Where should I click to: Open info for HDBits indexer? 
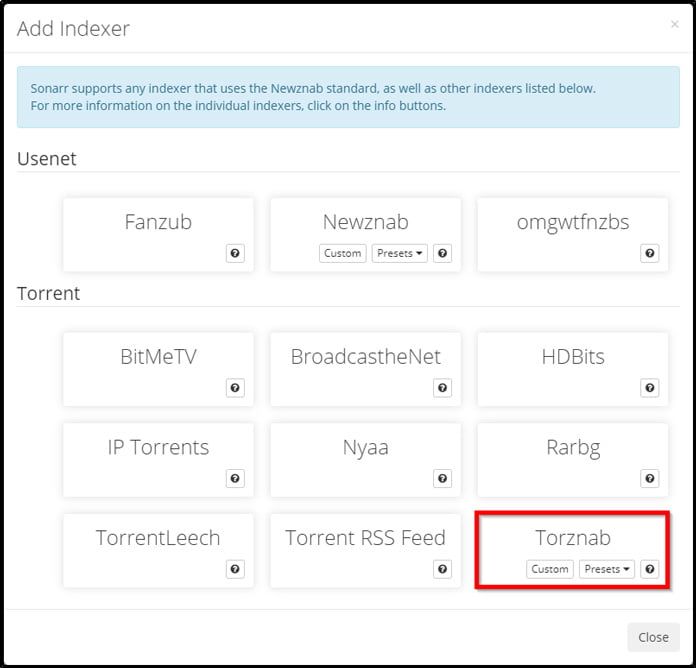pyautogui.click(x=649, y=388)
